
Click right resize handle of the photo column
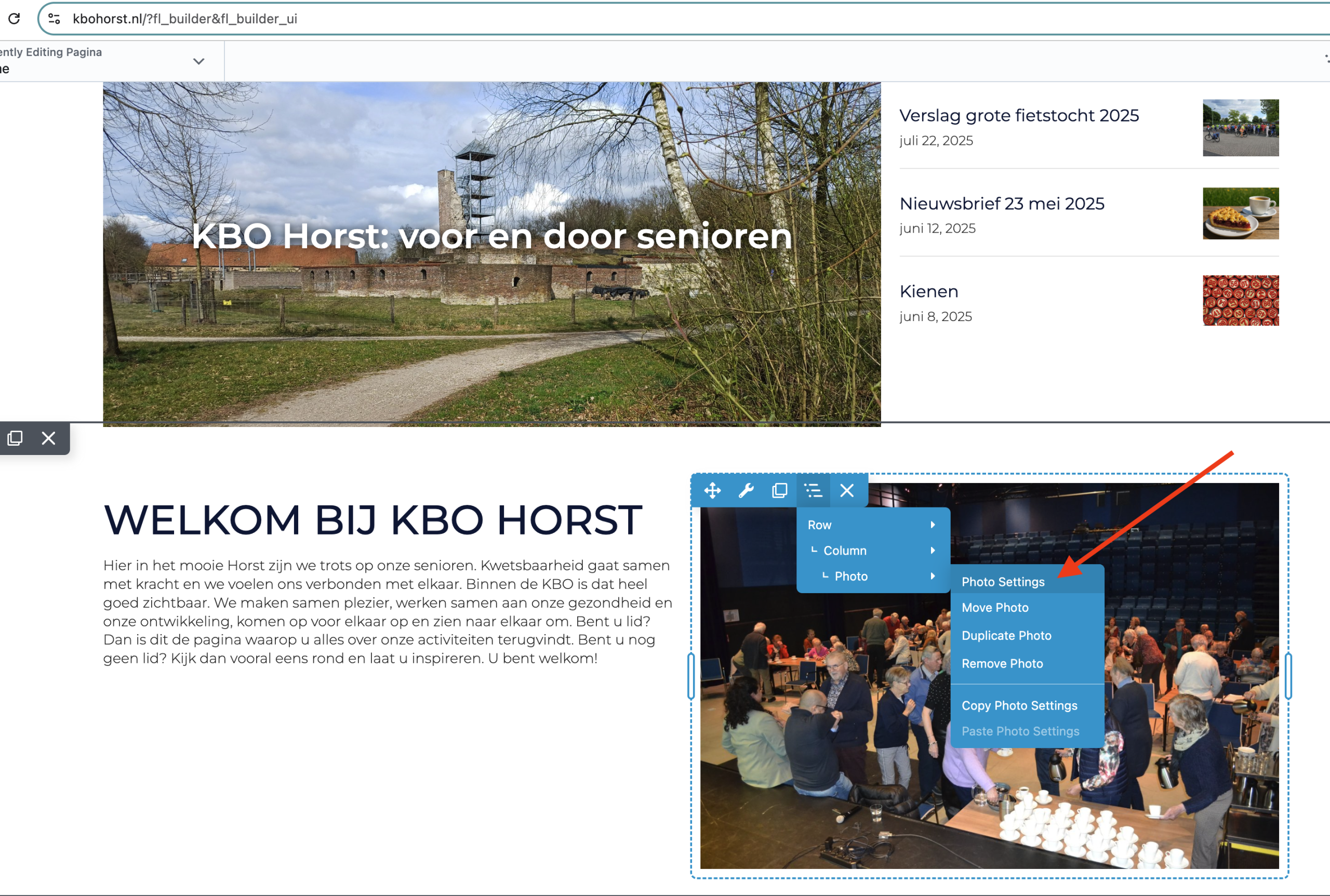1288,676
